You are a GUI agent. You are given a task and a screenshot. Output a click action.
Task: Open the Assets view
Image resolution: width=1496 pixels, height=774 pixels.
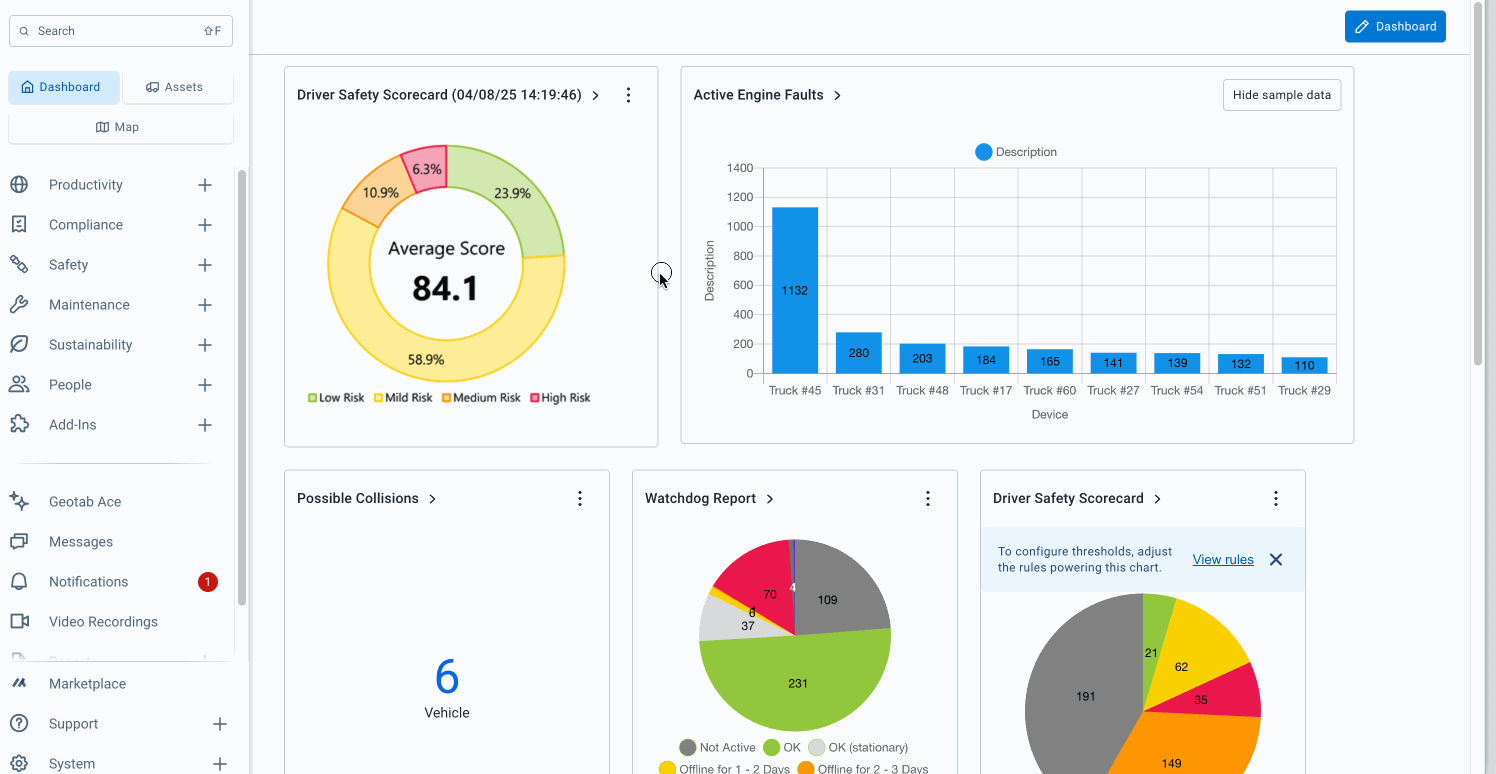point(177,87)
